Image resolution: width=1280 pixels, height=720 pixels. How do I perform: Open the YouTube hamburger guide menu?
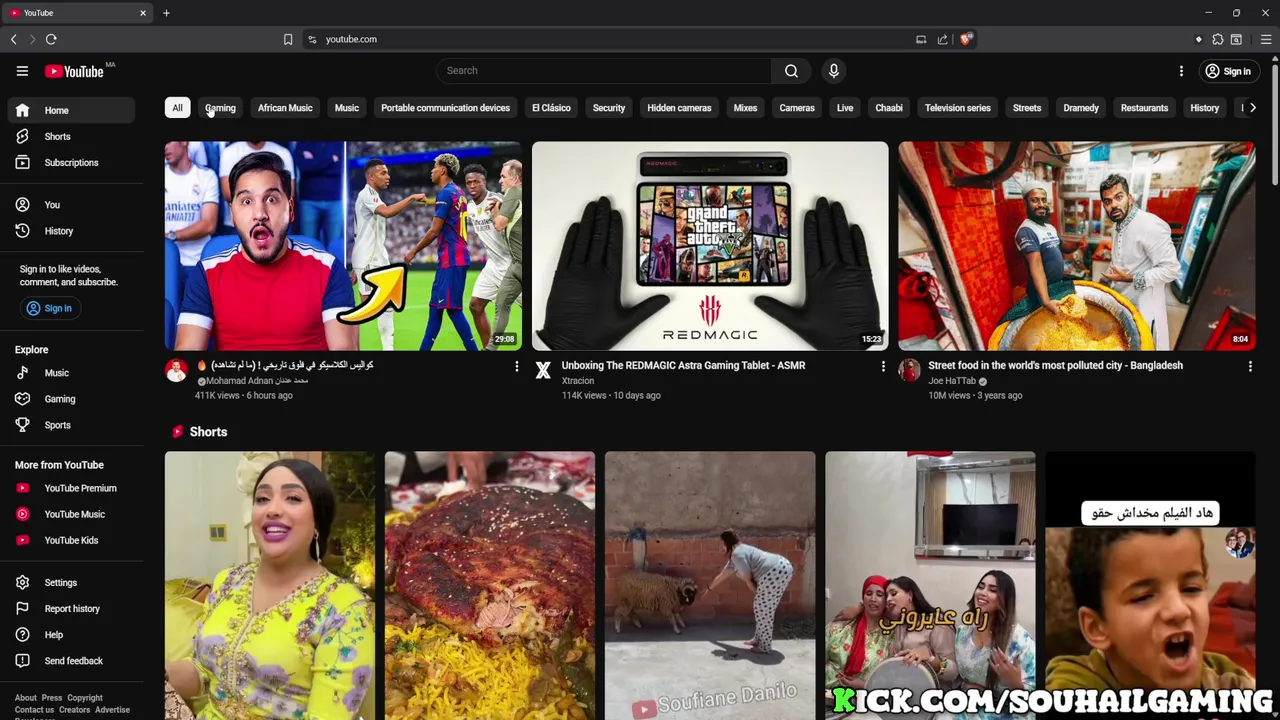(x=22, y=71)
